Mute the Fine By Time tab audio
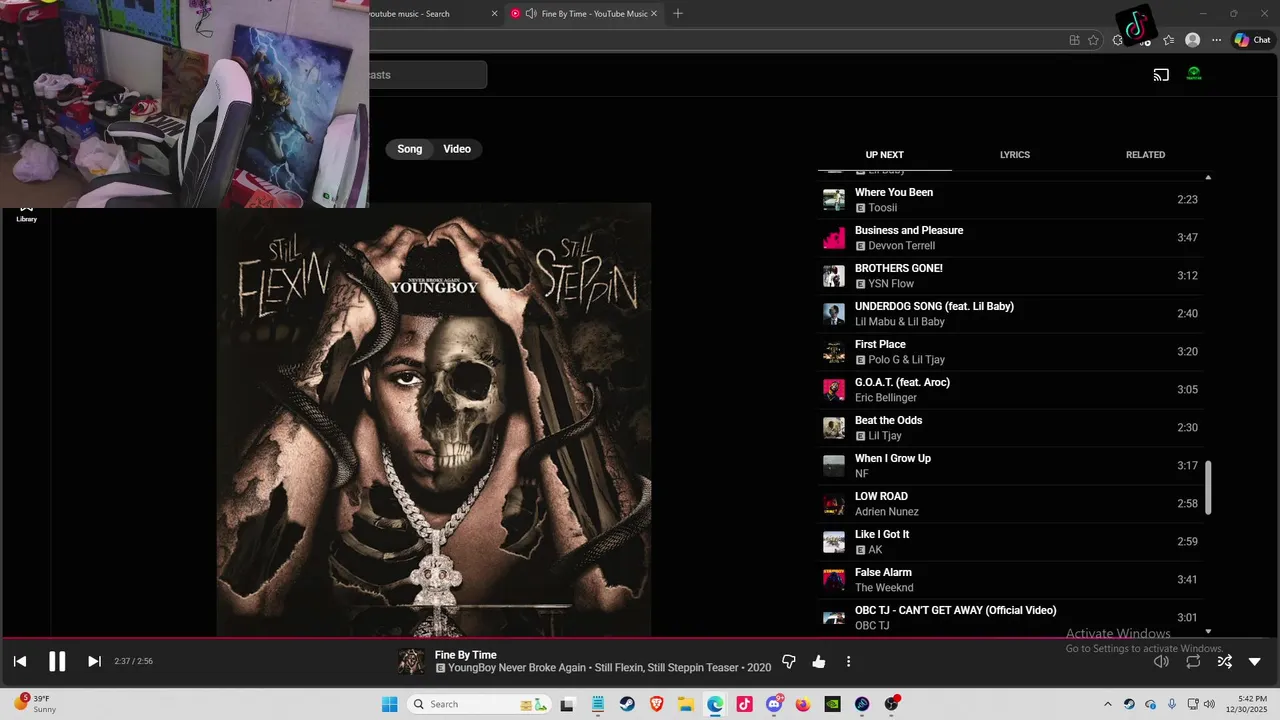The image size is (1280, 720). coord(531,14)
